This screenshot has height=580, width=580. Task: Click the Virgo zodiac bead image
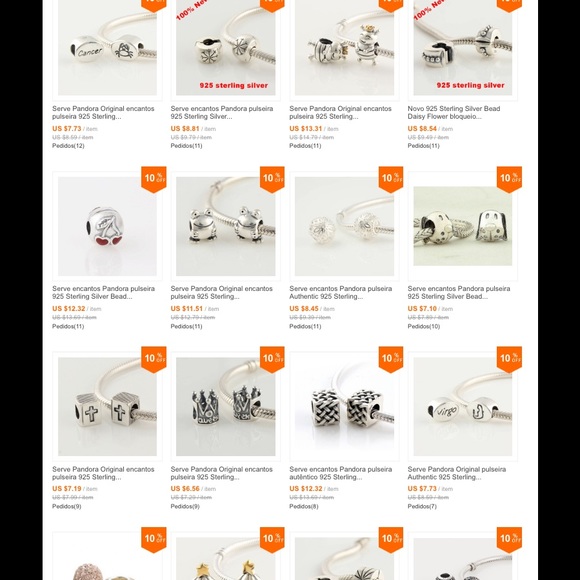(463, 406)
